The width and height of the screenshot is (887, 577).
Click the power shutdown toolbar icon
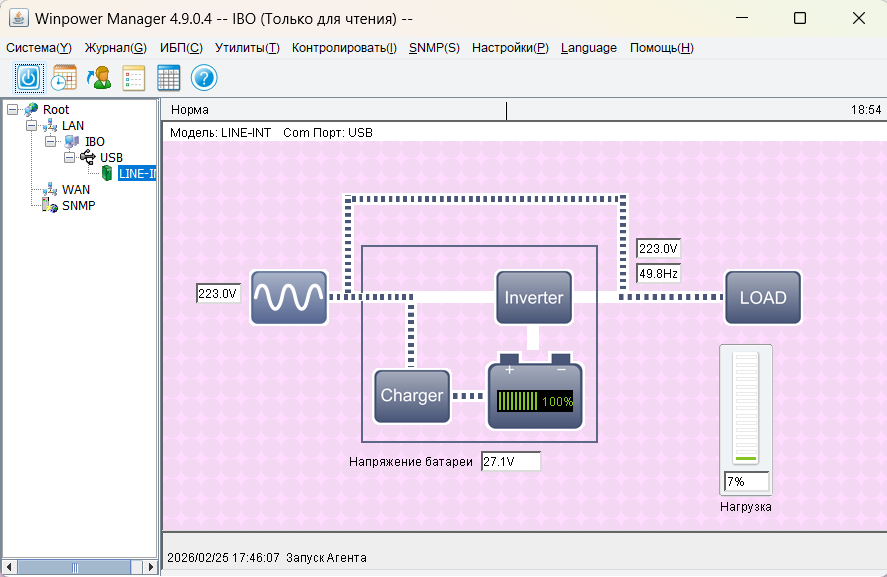pyautogui.click(x=29, y=78)
